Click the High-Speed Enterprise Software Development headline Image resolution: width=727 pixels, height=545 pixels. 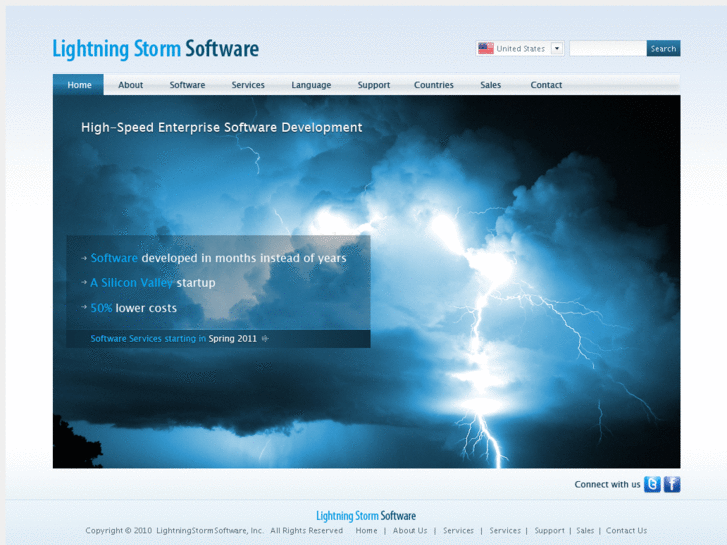[x=222, y=127]
